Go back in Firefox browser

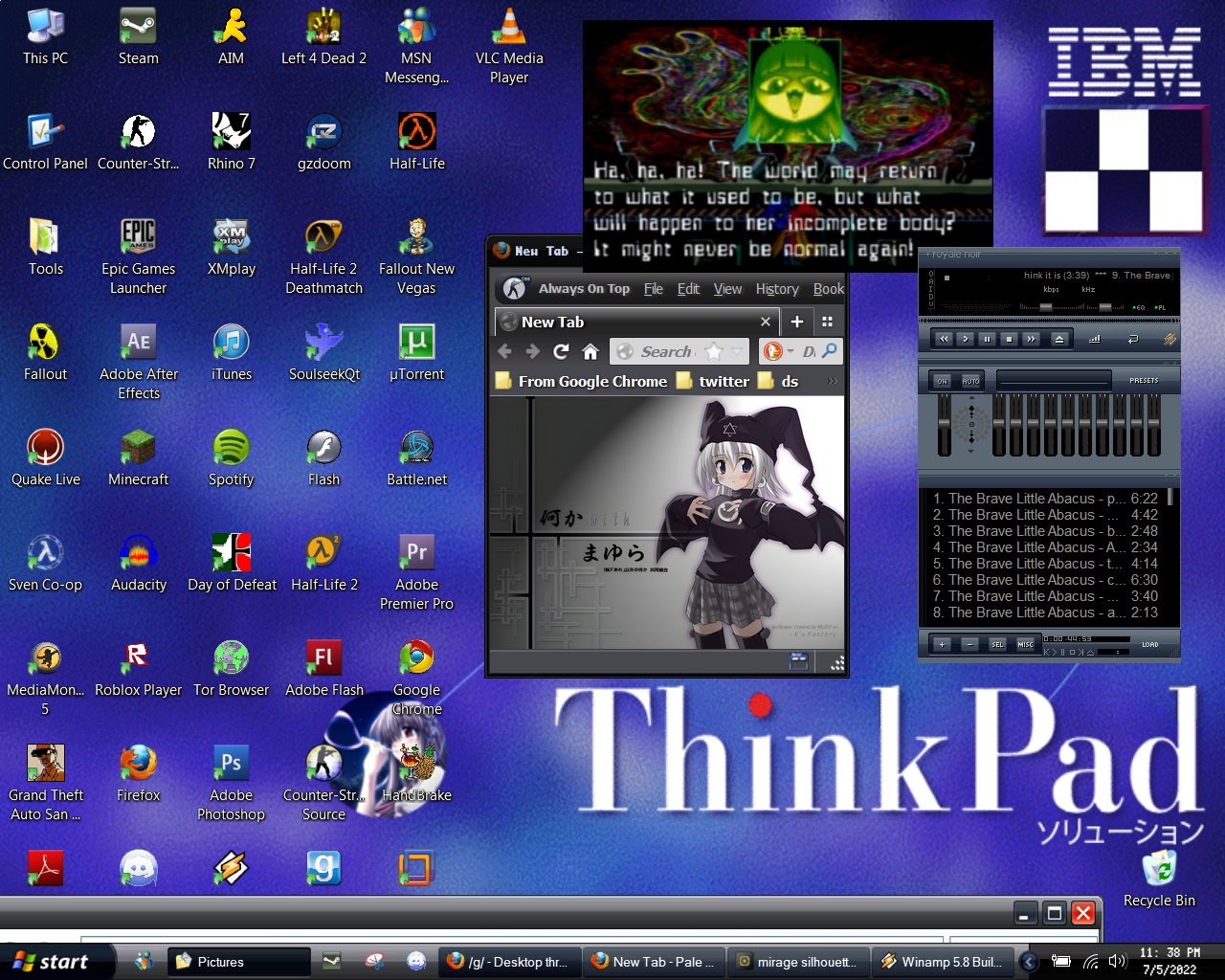[504, 351]
